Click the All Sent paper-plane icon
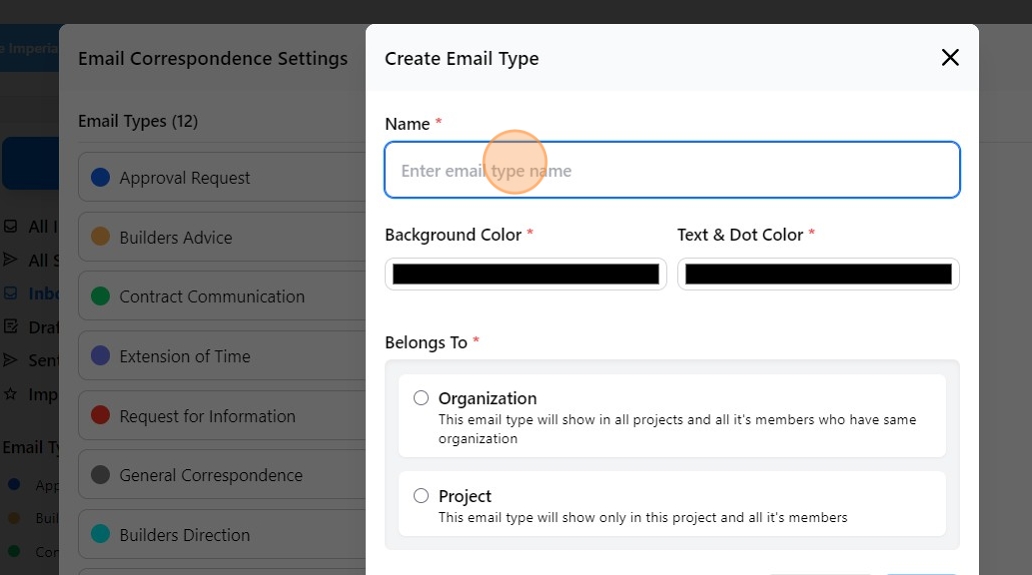Viewport: 1032px width, 575px height. coord(11,260)
